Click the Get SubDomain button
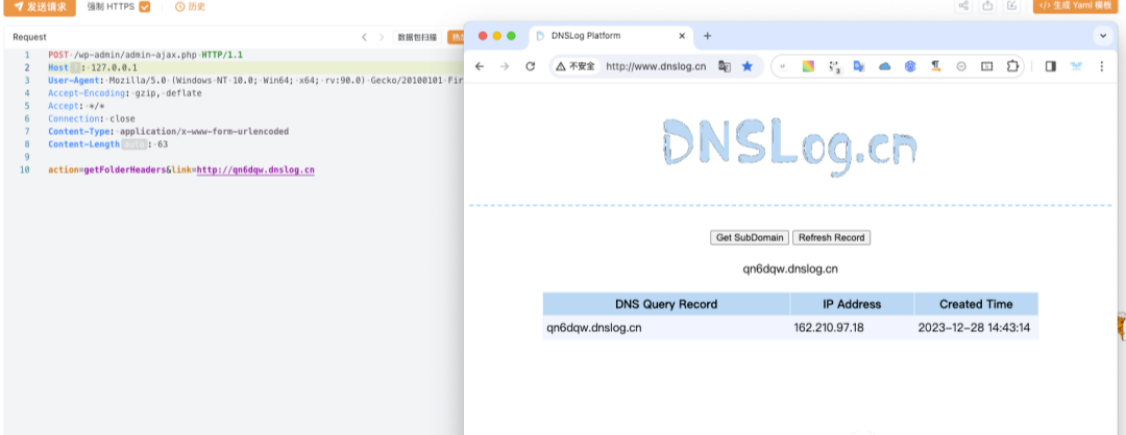The image size is (1126, 435). (750, 238)
